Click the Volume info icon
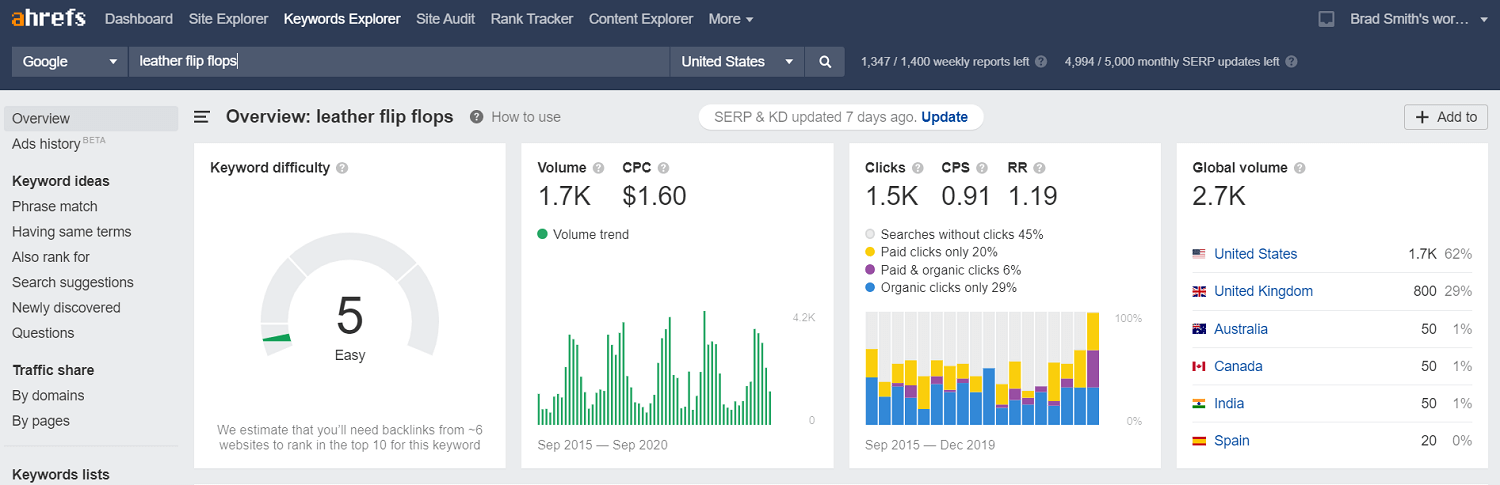Image resolution: width=1500 pixels, height=485 pixels. [x=599, y=168]
